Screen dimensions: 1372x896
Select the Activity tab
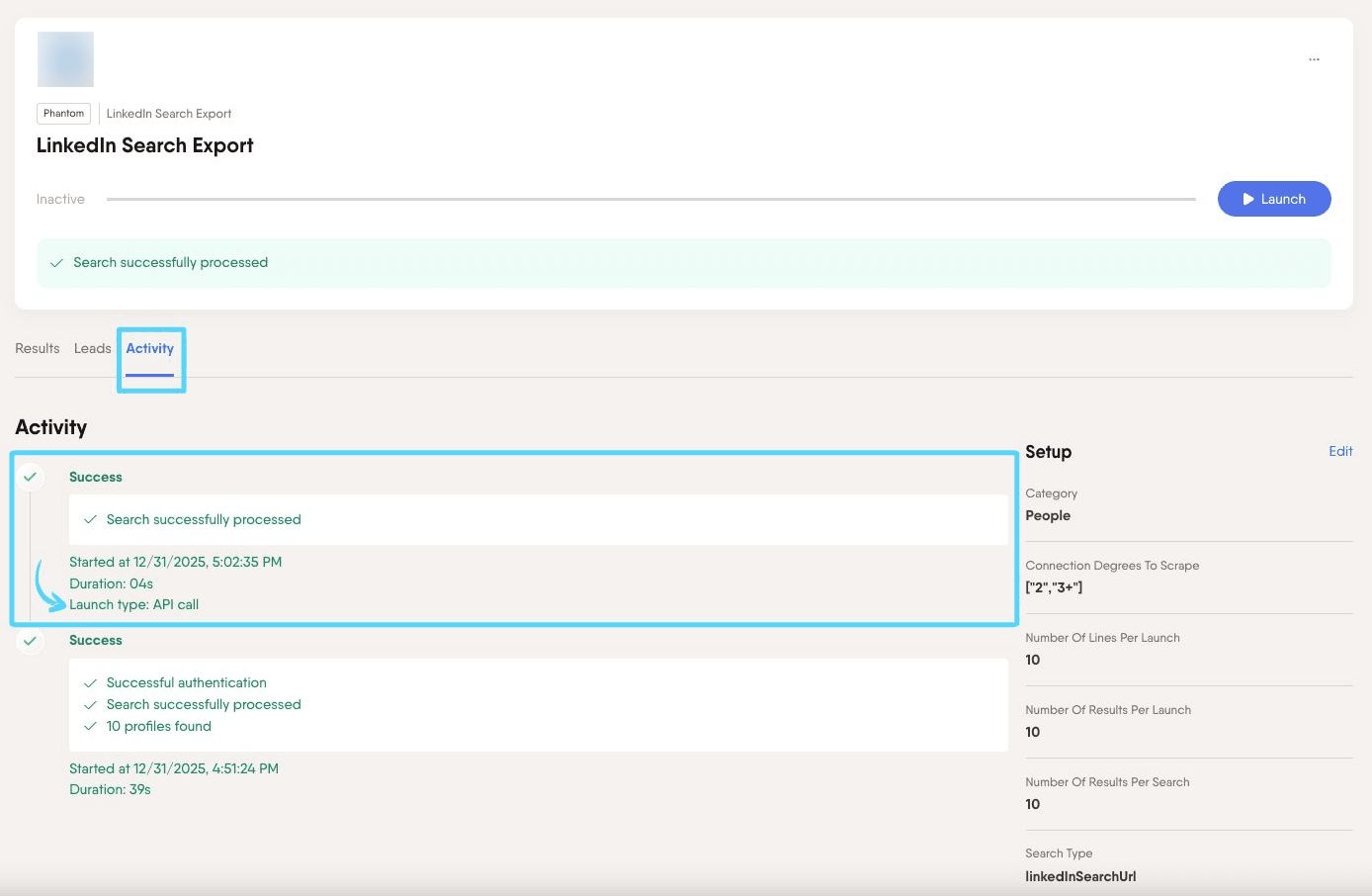pos(149,348)
